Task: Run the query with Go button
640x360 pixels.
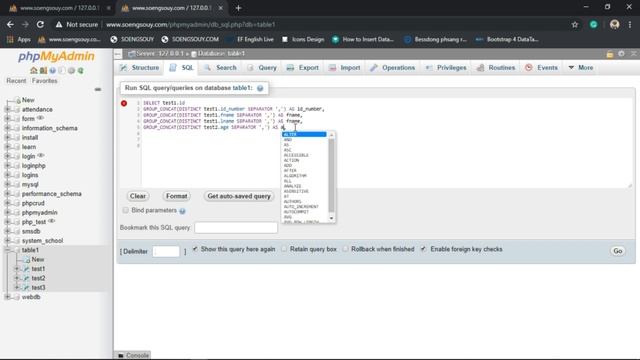Action: point(618,251)
